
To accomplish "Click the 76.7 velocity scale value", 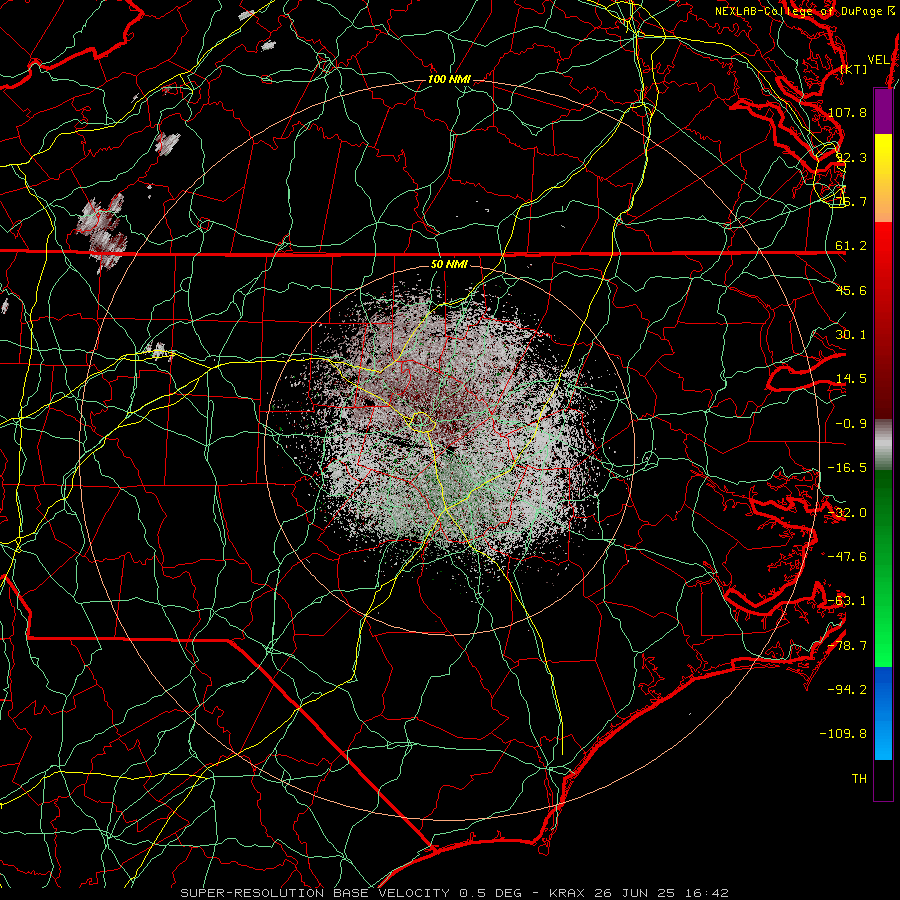I will [x=851, y=201].
